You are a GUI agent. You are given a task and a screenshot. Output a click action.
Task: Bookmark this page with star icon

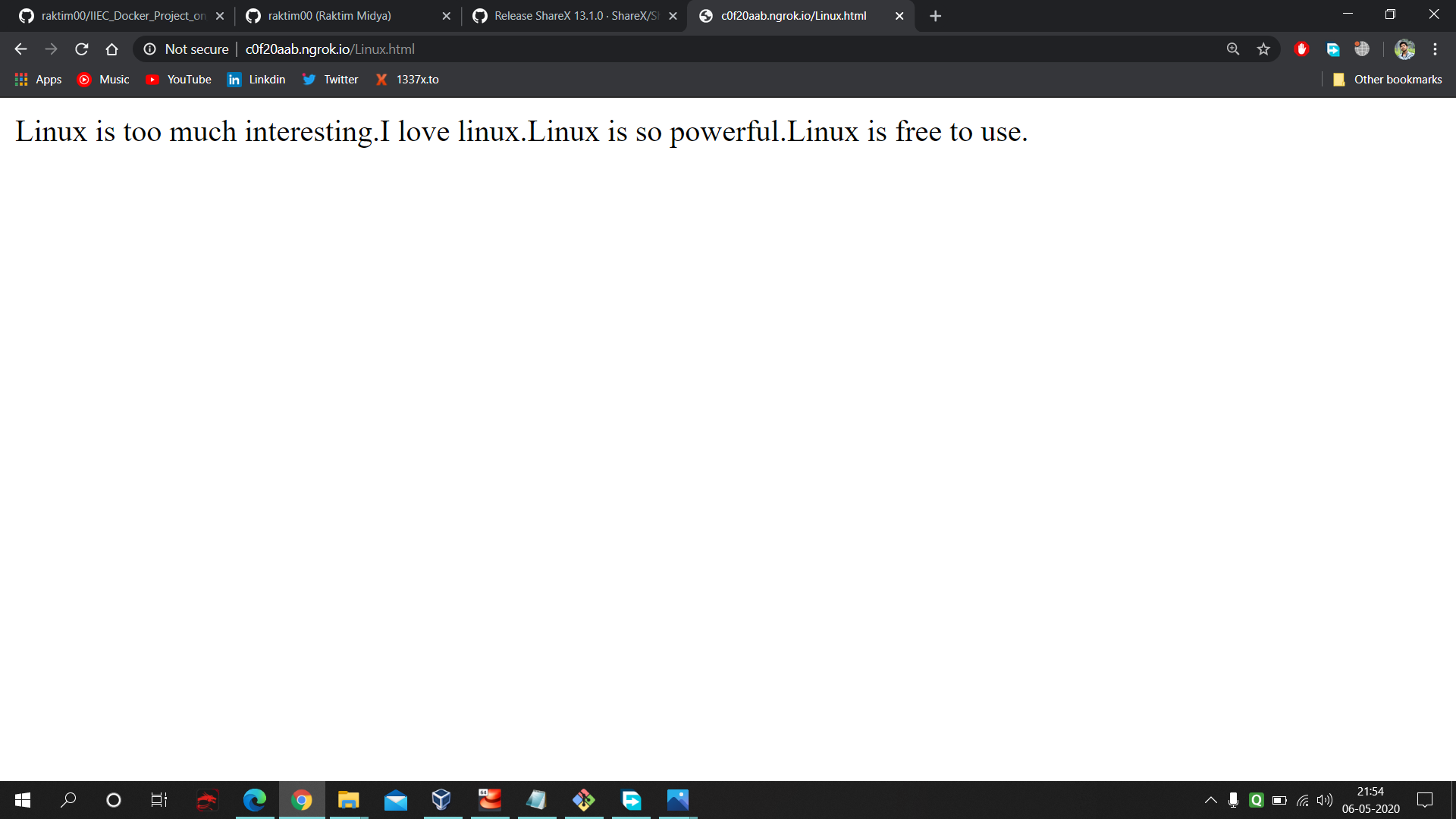1263,49
